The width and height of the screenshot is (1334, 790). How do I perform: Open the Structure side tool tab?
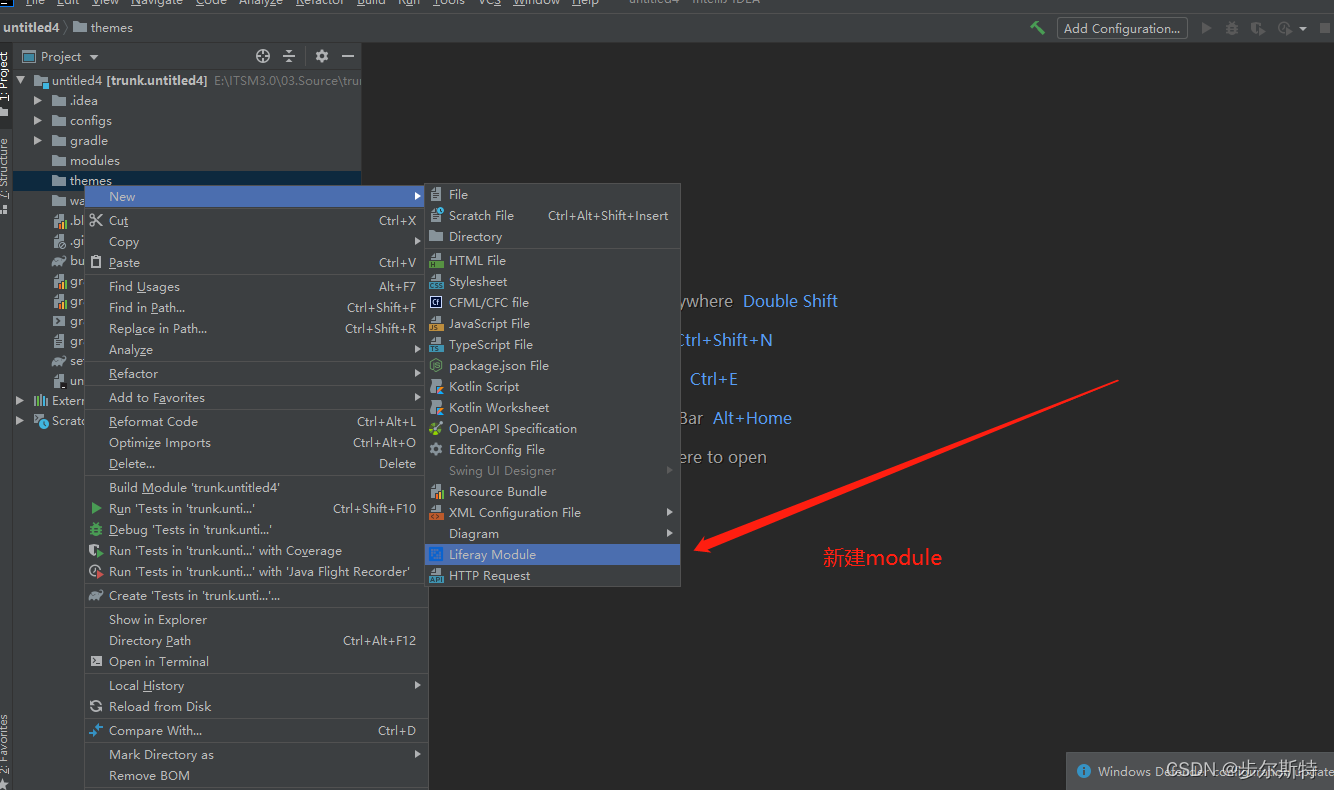tap(5, 176)
